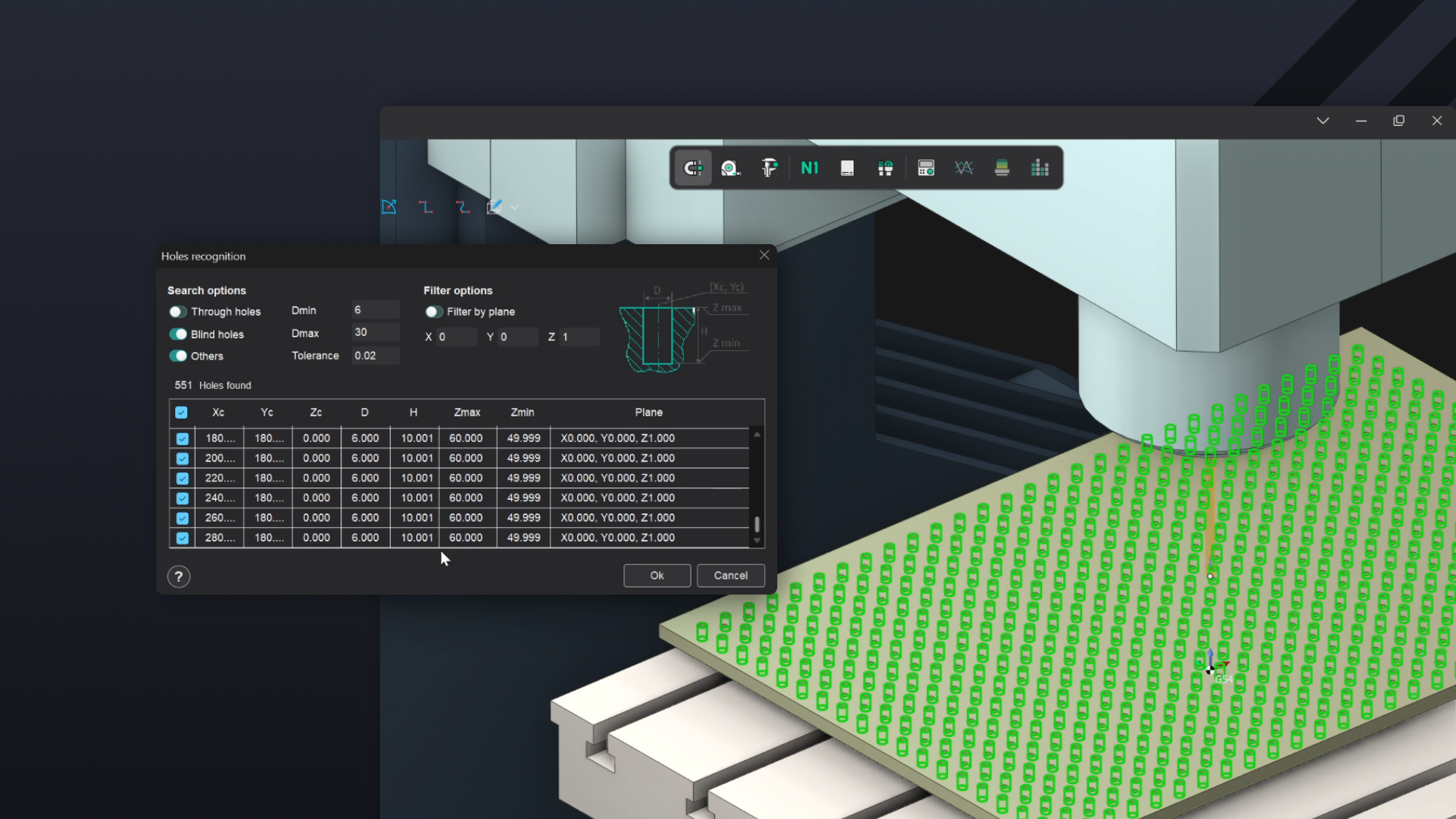Screen dimensions: 1456x819
Task: Click the Holes recognition help icon
Action: point(179,576)
